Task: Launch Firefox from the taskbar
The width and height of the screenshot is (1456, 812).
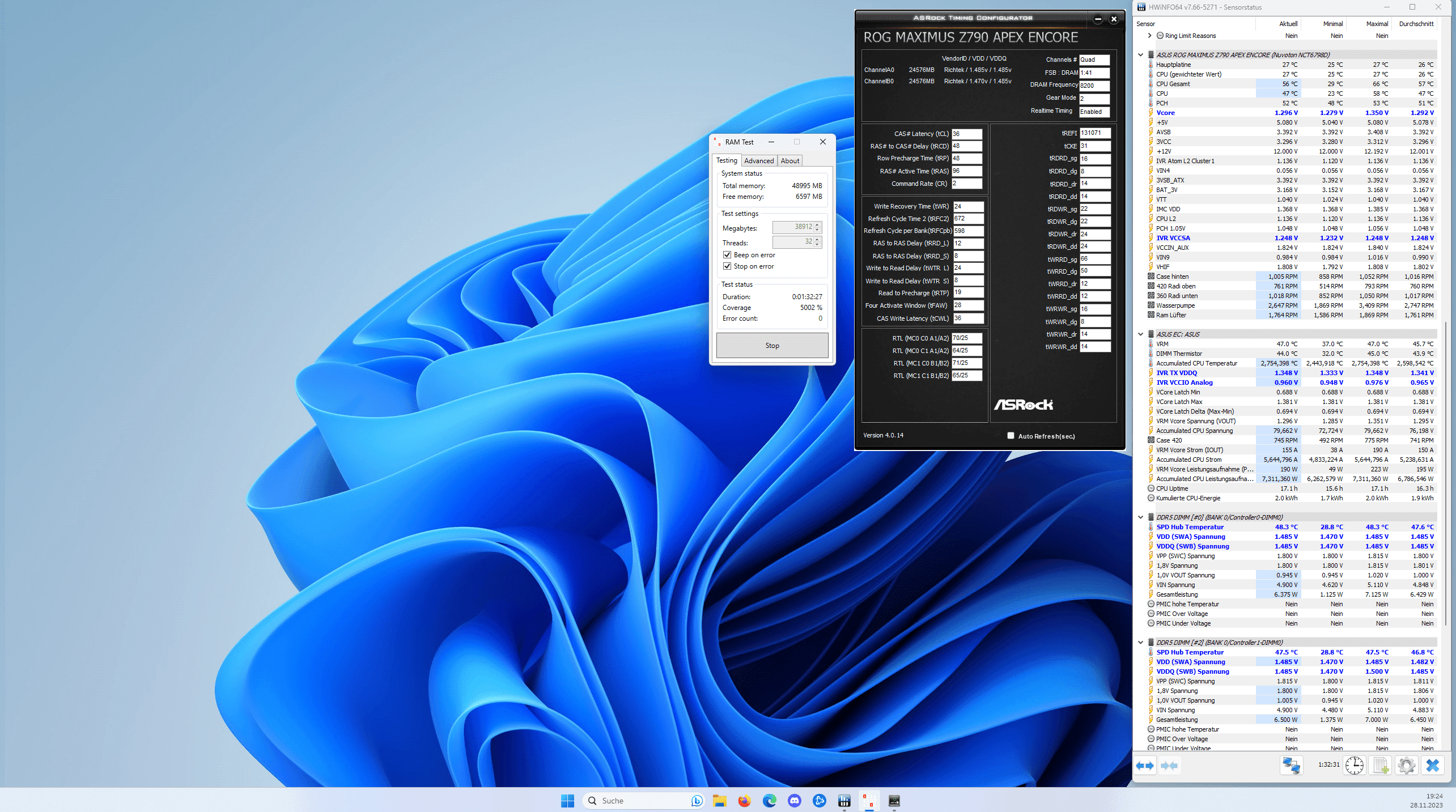Action: click(x=744, y=800)
